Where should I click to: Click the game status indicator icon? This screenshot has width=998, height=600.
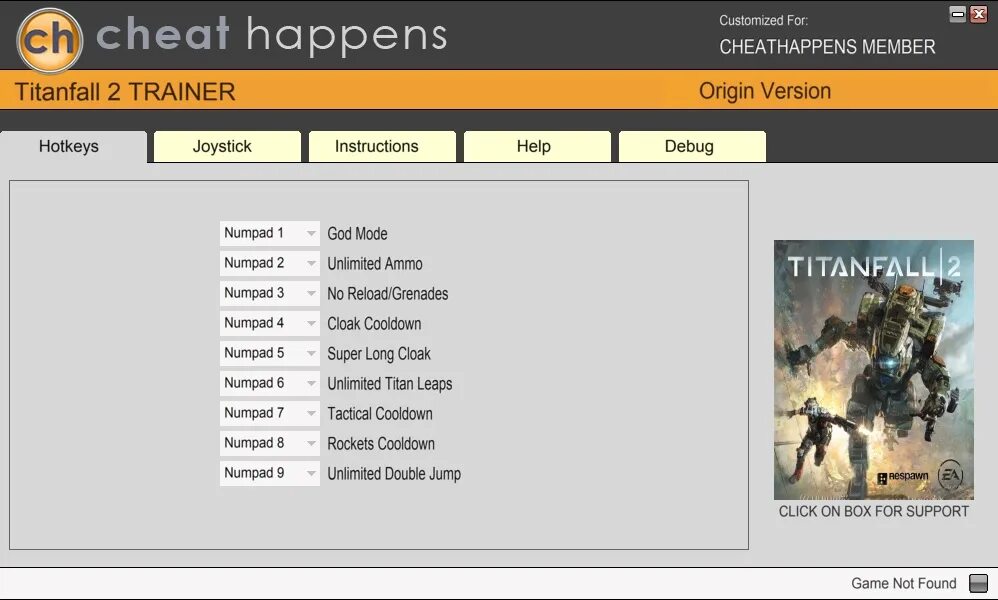(978, 583)
